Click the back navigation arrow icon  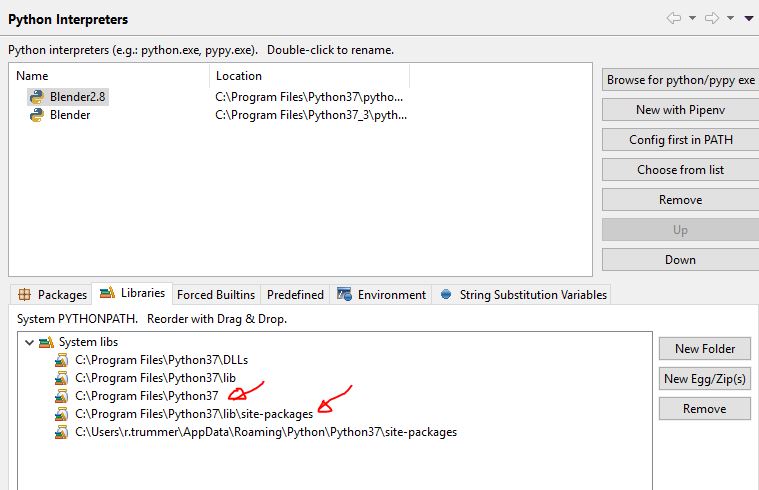[x=674, y=18]
